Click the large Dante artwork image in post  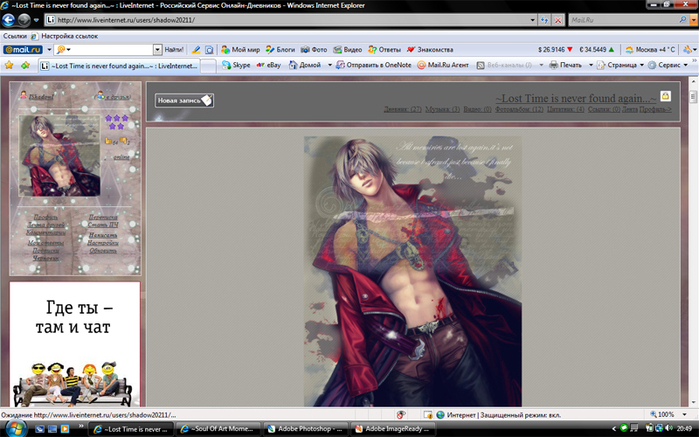point(413,271)
